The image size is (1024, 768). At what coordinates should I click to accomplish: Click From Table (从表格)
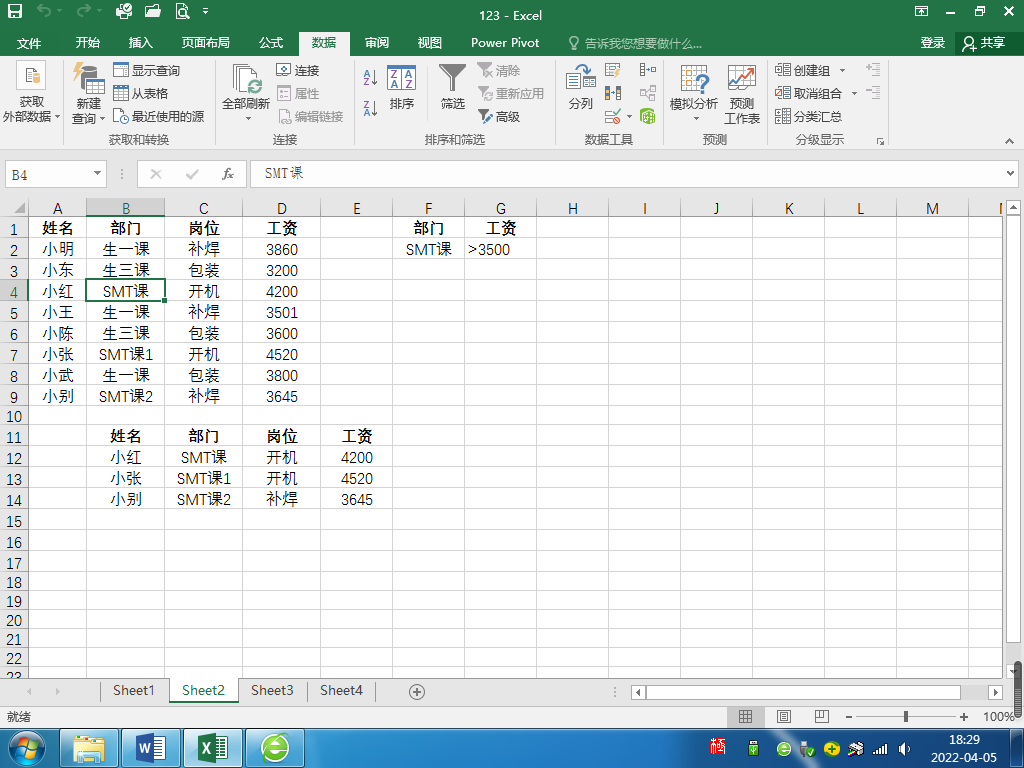[140, 93]
